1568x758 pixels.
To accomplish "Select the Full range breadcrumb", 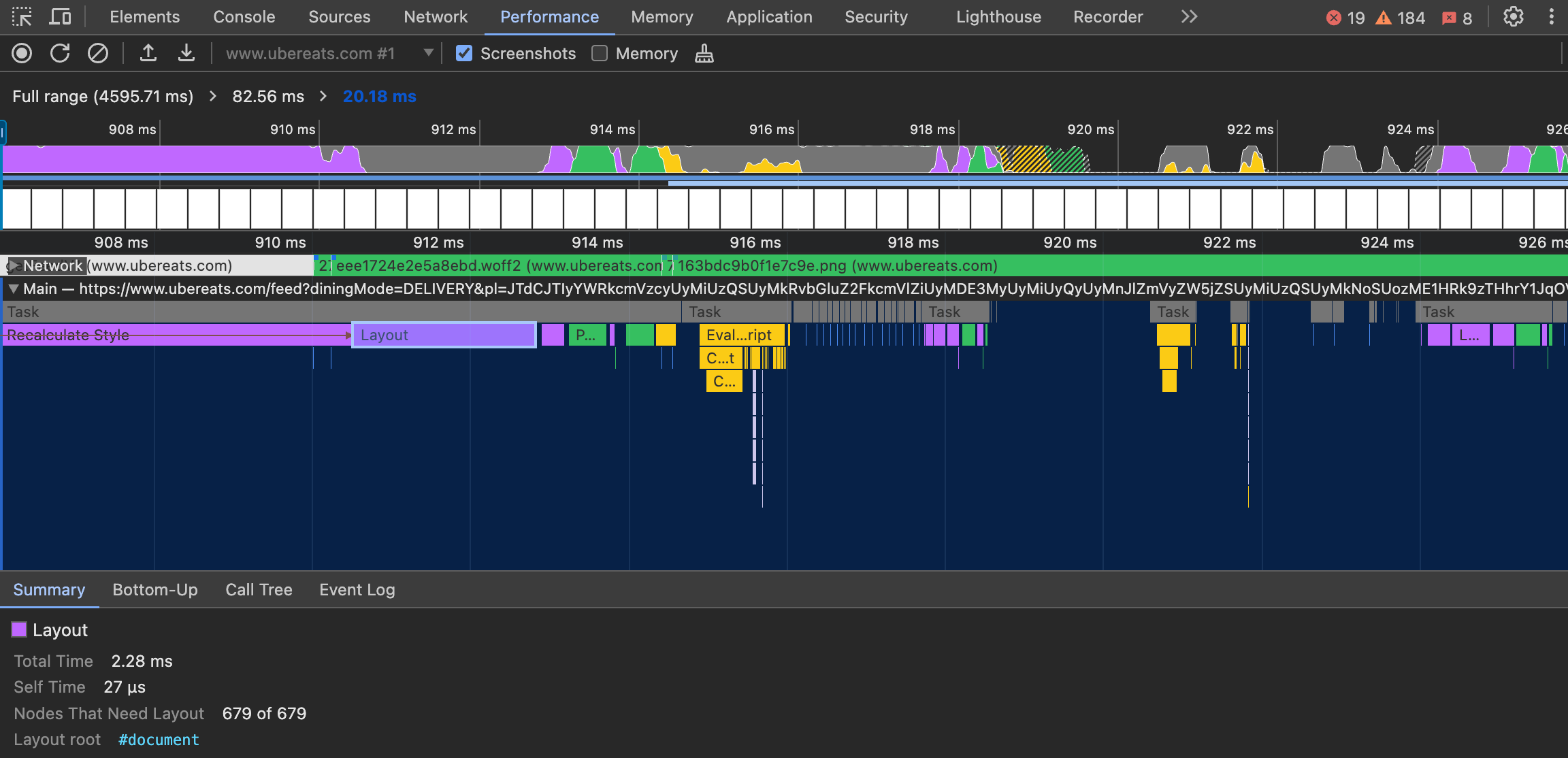I will (x=102, y=96).
